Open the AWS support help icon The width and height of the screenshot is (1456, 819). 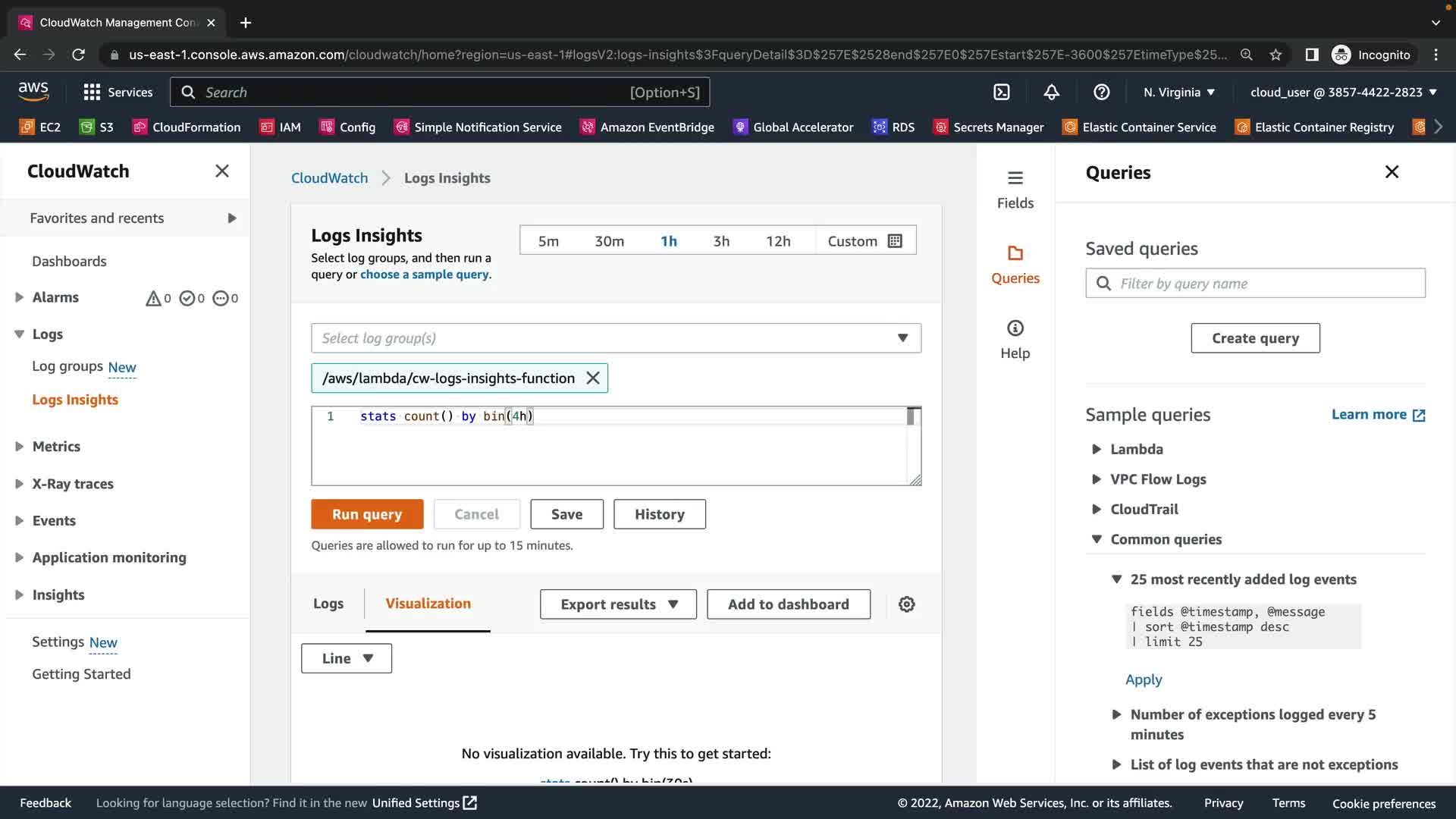tap(1101, 93)
